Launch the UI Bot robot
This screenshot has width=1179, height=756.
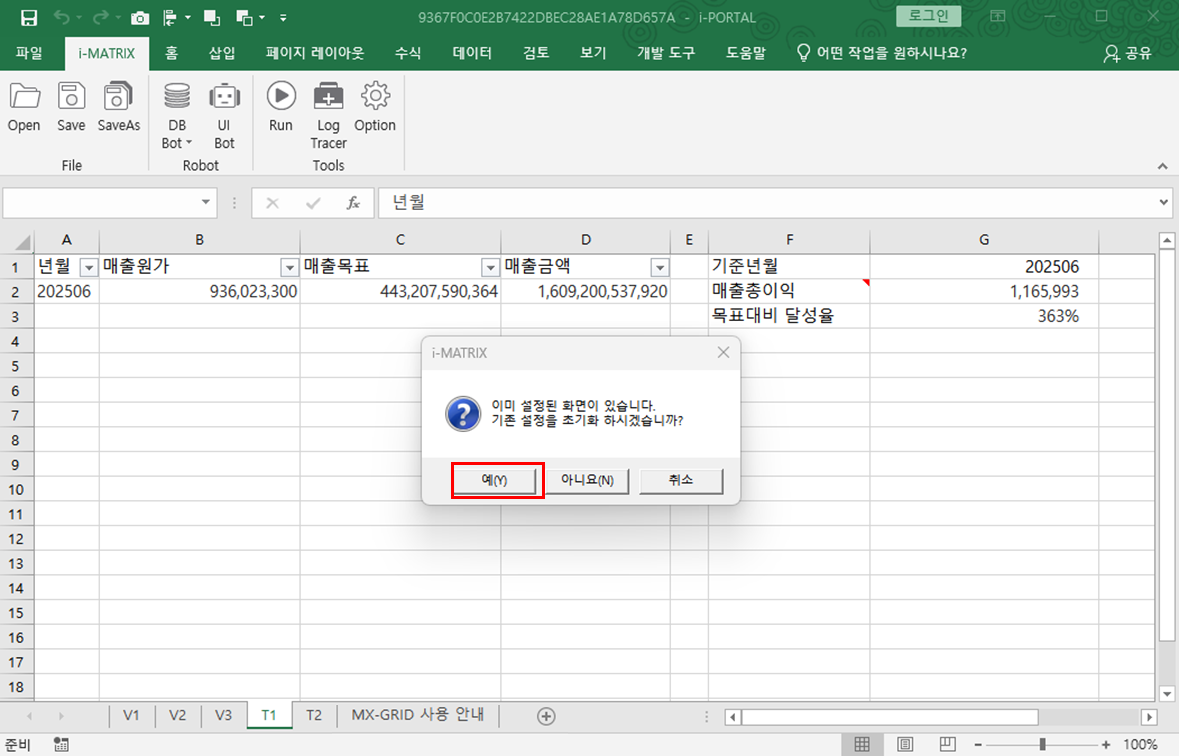[224, 97]
